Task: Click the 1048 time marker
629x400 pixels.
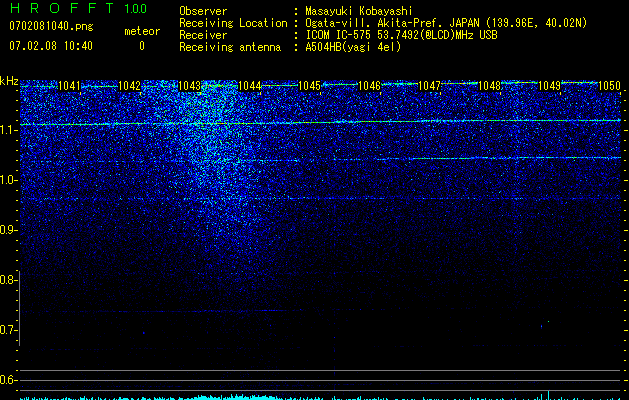Action: point(489,86)
